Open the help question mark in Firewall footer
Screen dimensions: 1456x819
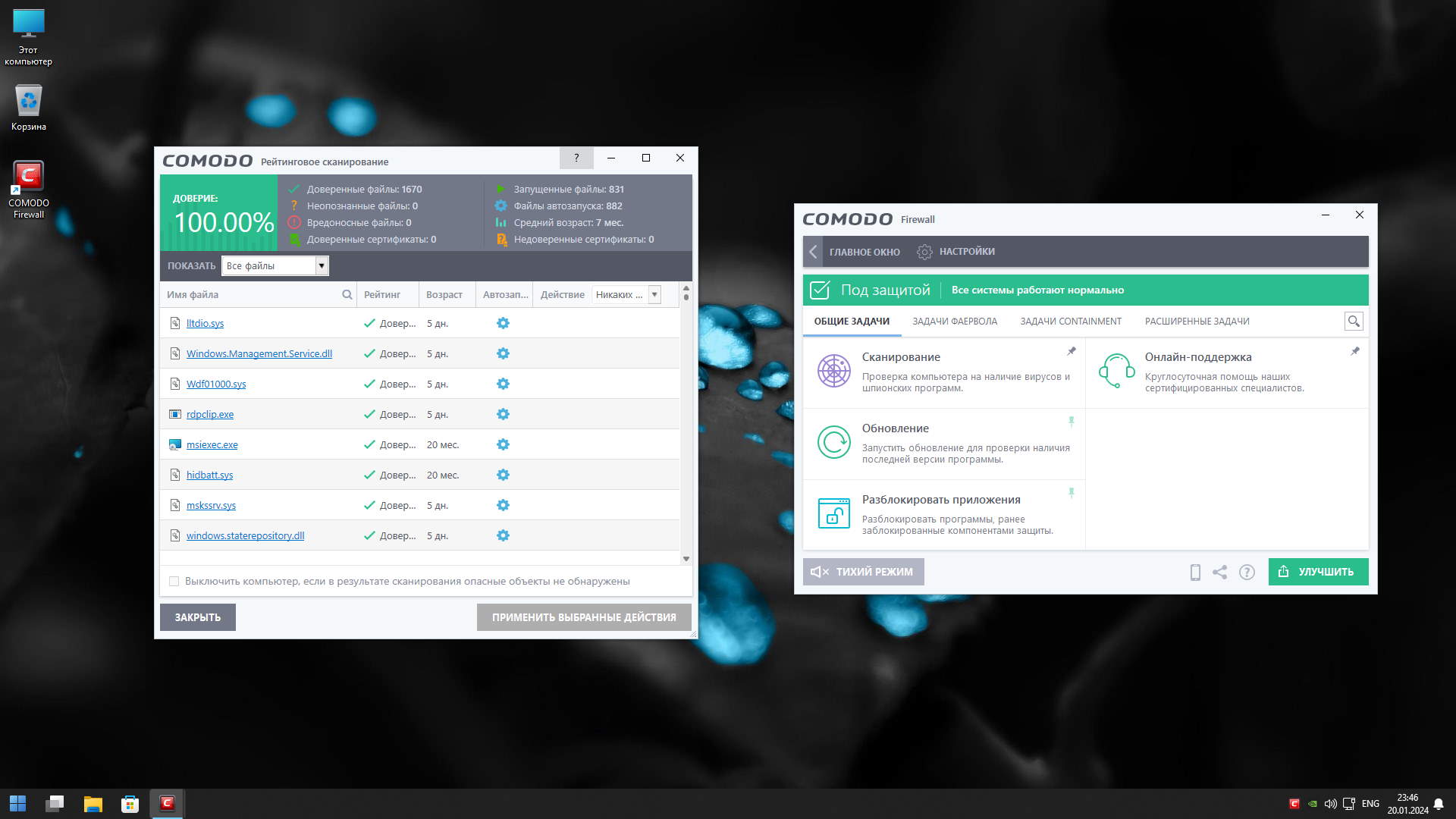pyautogui.click(x=1247, y=573)
